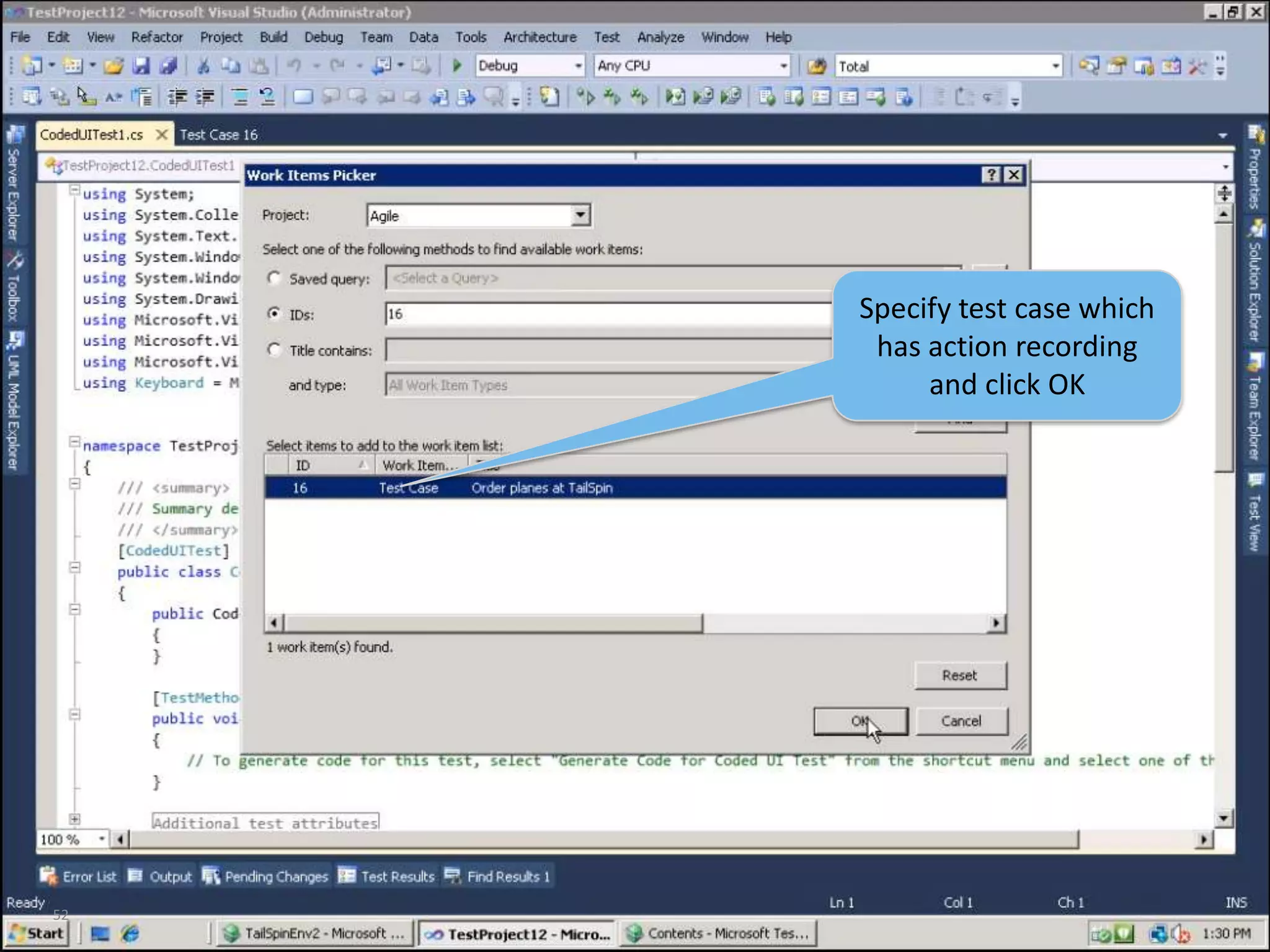Click the Cut scissors icon
Viewport: 1270px width, 952px height.
203,66
